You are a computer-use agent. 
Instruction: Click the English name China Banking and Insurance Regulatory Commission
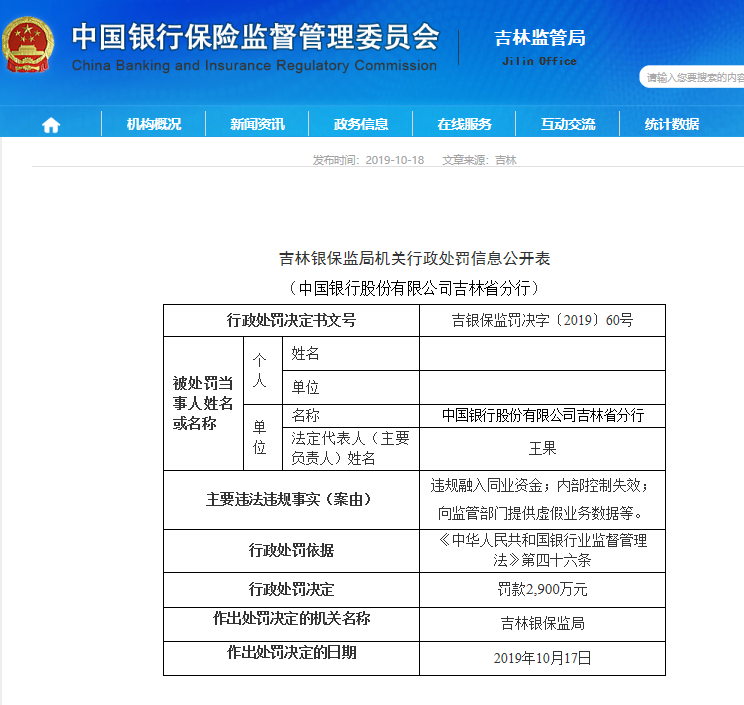point(254,65)
